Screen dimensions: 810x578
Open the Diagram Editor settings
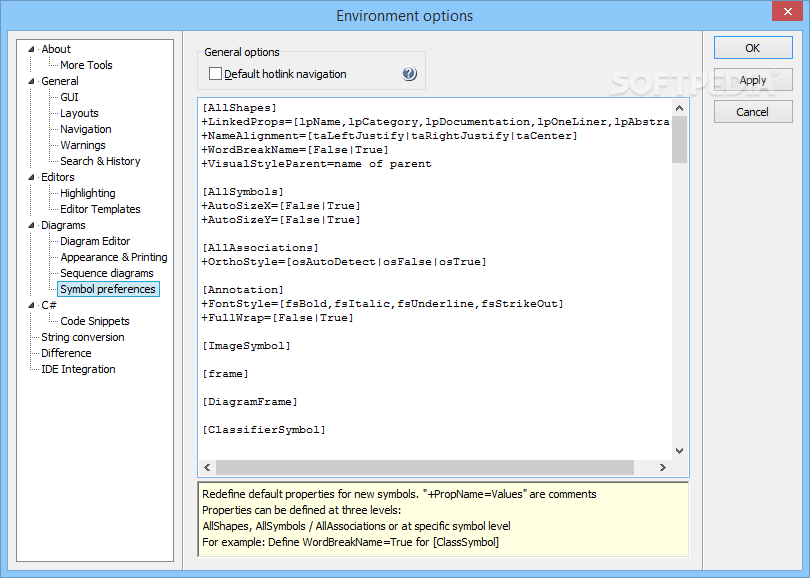[95, 241]
